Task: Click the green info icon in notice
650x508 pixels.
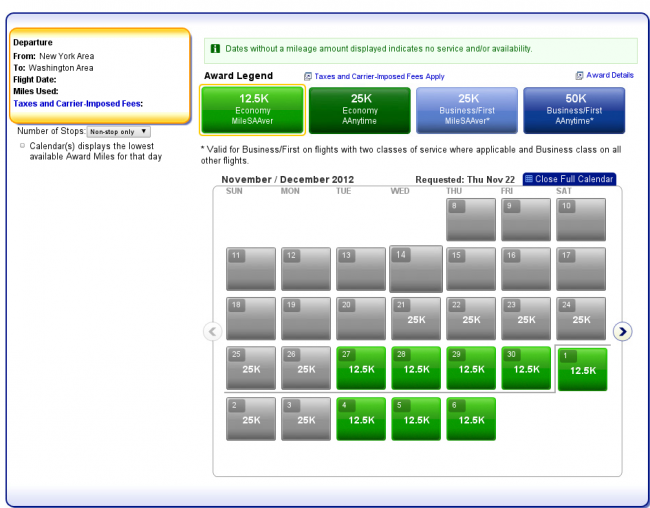Action: (215, 49)
